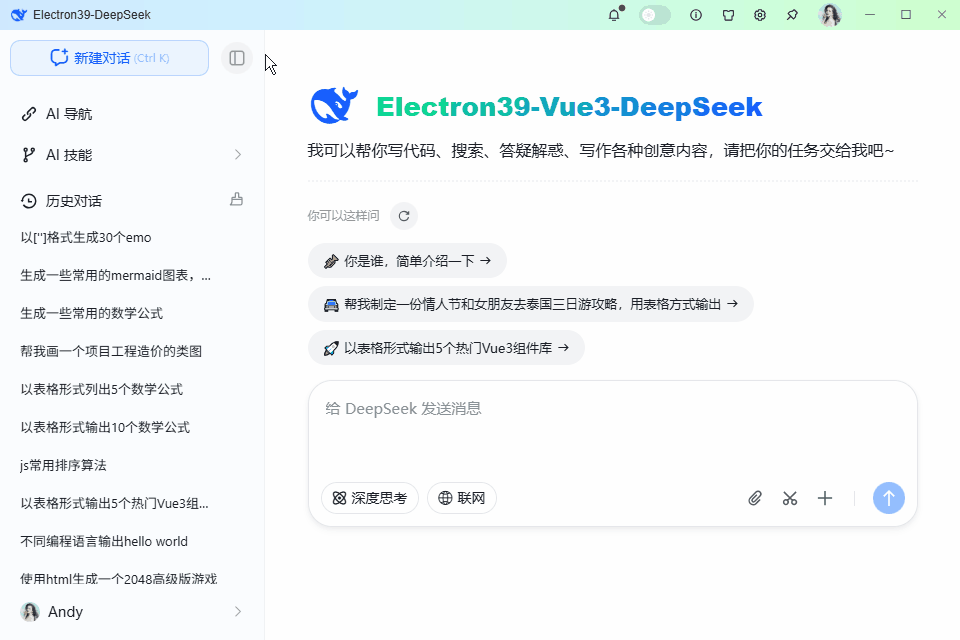960x640 pixels.
Task: Expand the AI 技能 section
Action: 130,156
